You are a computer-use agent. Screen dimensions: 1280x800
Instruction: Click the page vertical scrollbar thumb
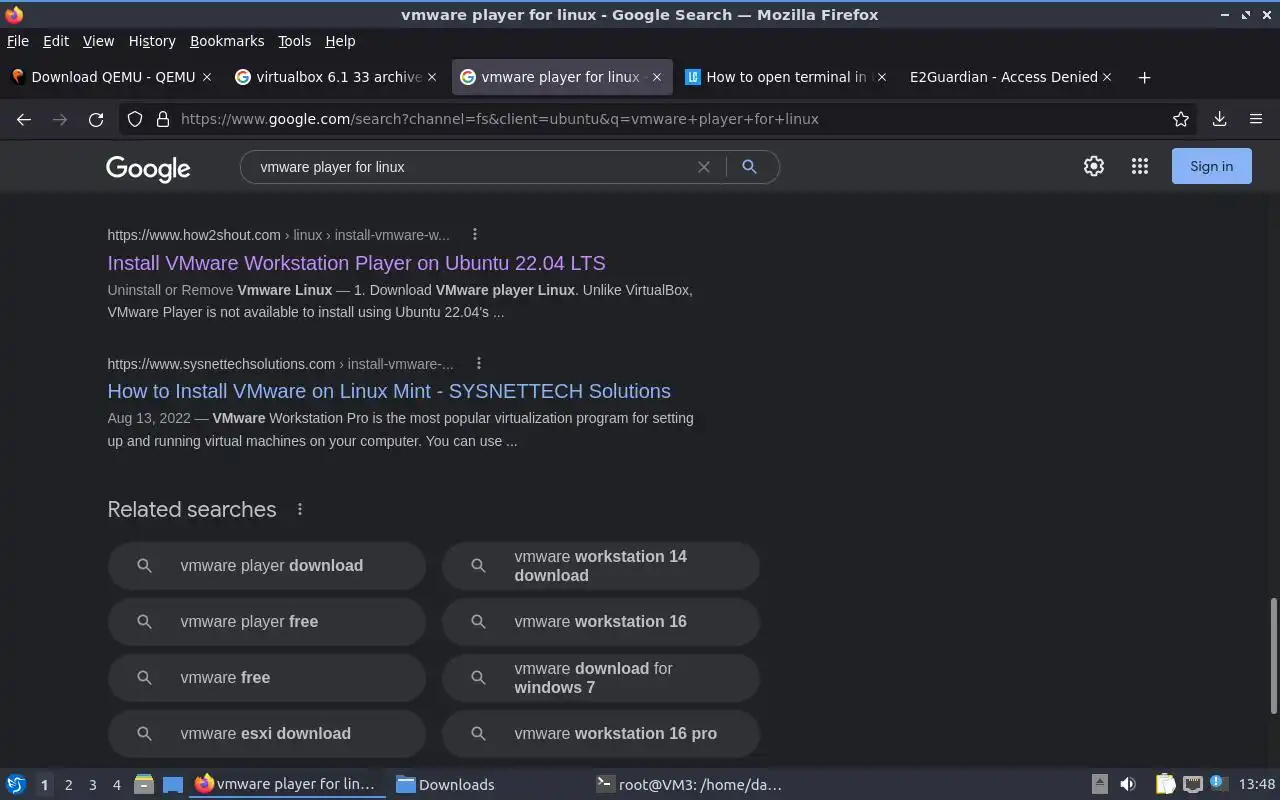pos(1273,656)
